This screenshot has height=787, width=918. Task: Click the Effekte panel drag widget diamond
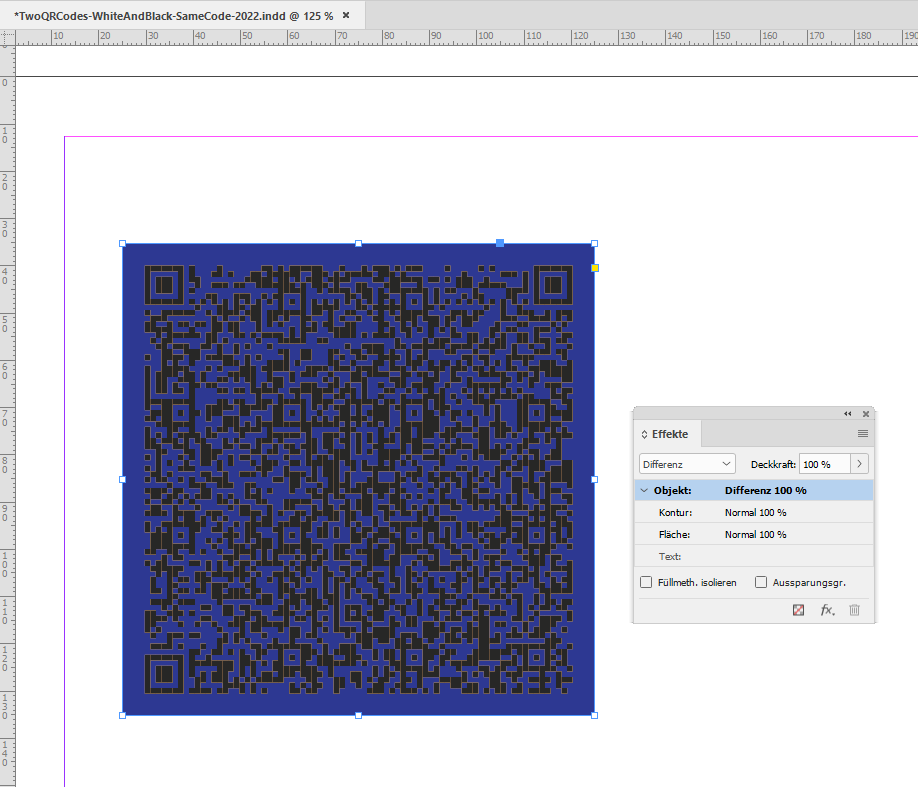[x=644, y=434]
